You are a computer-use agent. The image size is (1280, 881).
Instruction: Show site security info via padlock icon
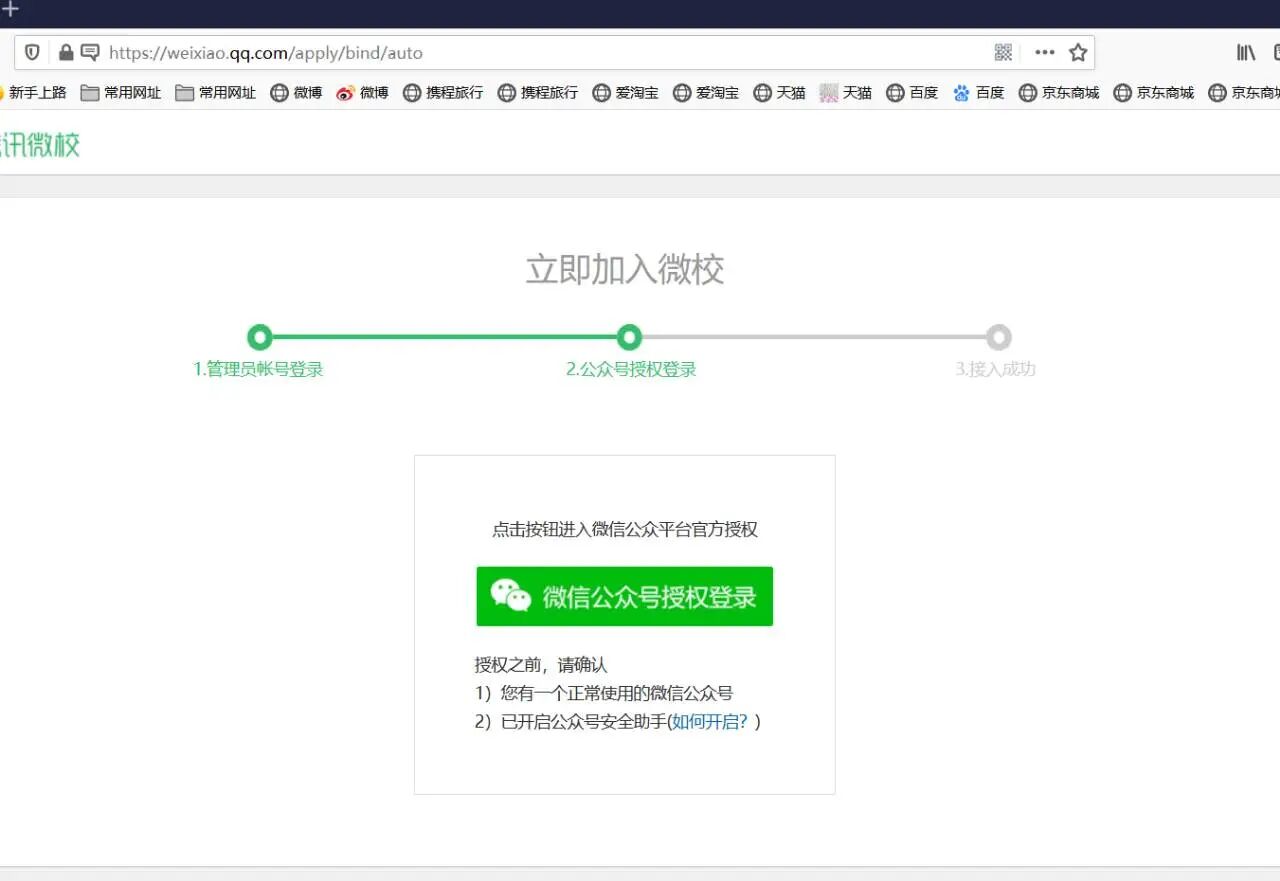pyautogui.click(x=66, y=52)
